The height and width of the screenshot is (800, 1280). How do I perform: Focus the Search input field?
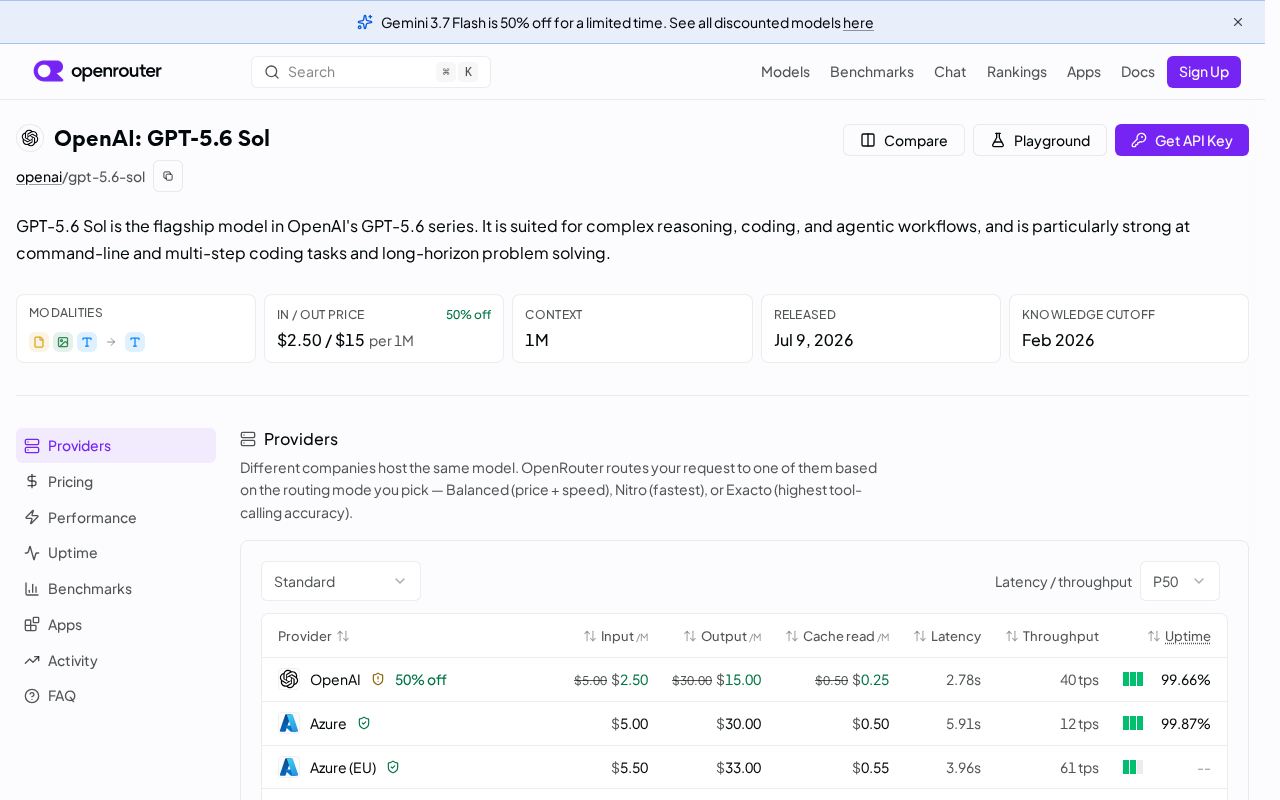[371, 72]
